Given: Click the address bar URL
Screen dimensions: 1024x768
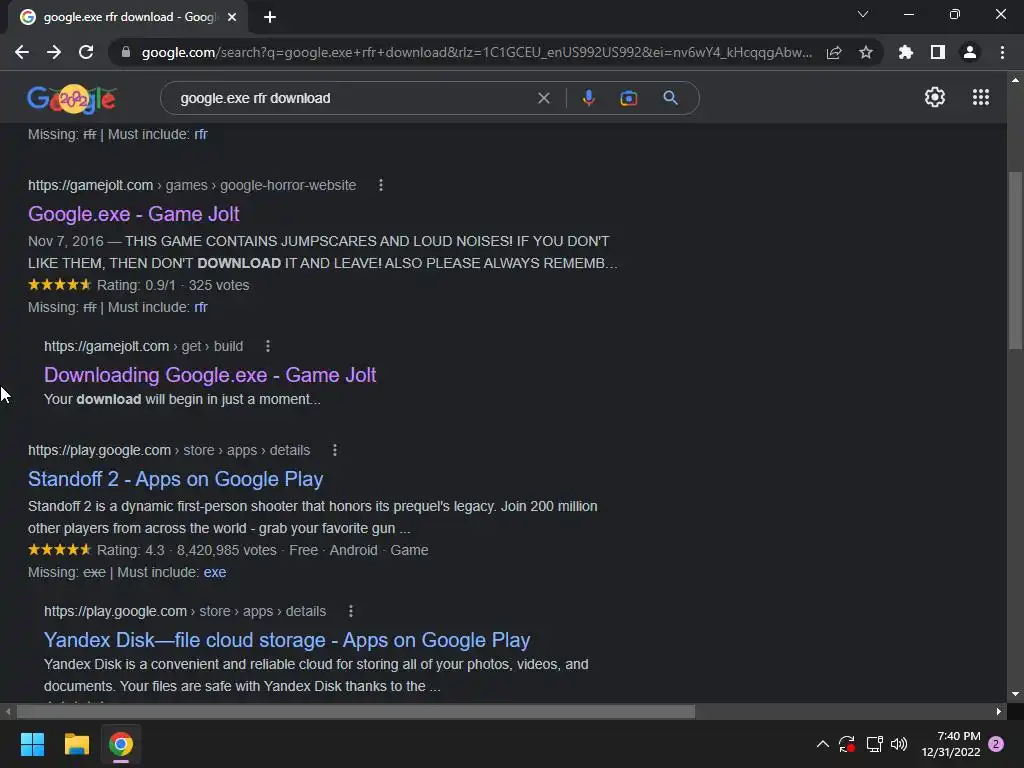Looking at the screenshot, I should [x=477, y=52].
